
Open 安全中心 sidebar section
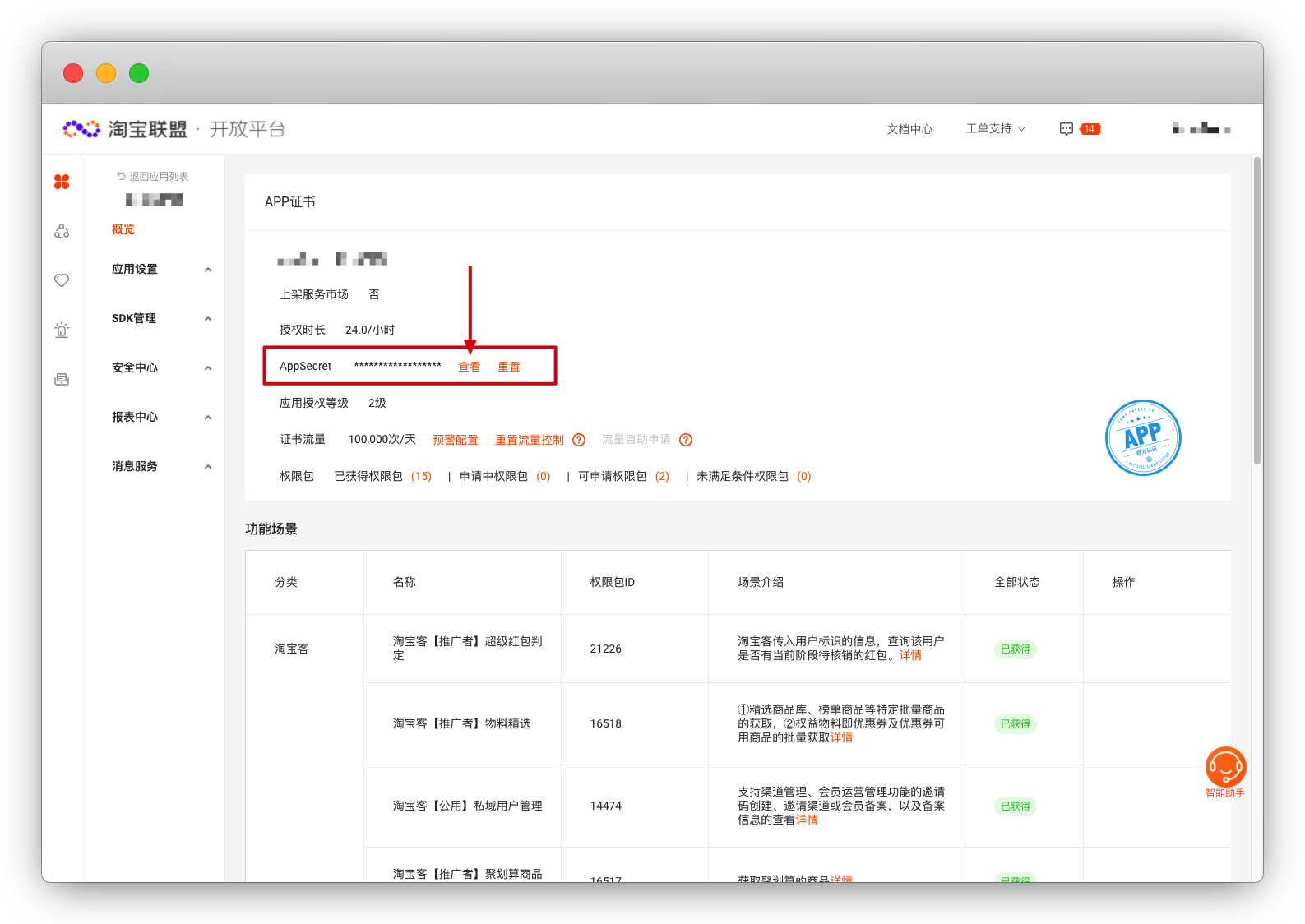click(x=135, y=367)
